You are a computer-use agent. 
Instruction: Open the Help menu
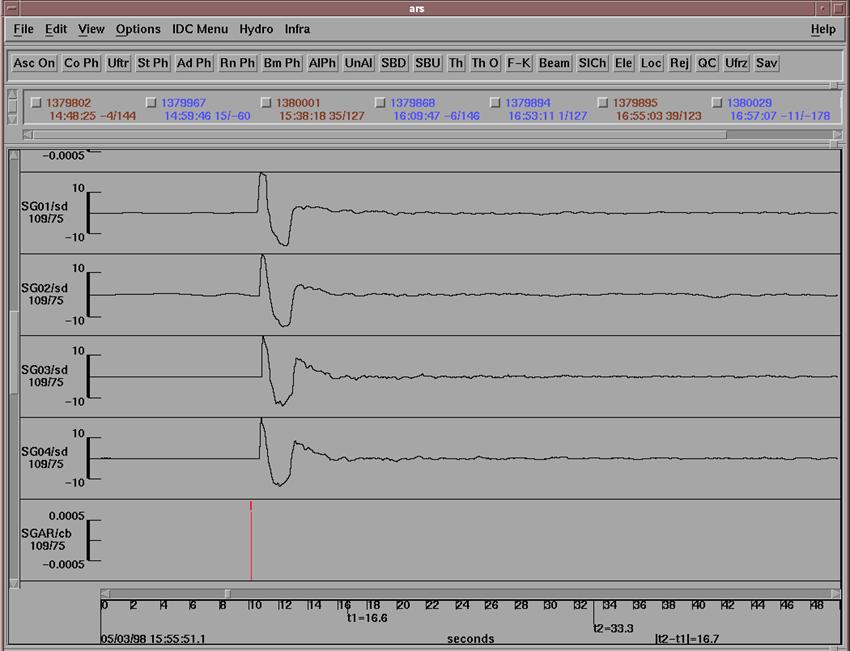pos(823,29)
